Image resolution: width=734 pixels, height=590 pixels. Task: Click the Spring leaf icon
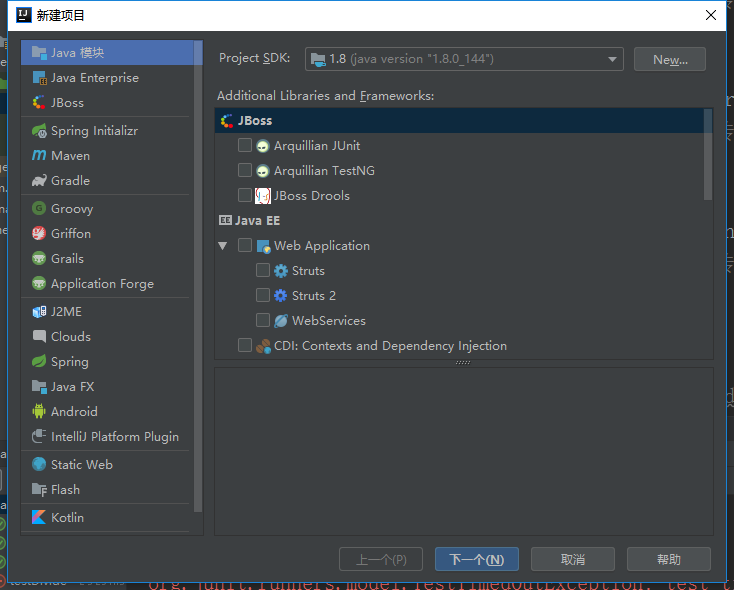[x=39, y=361]
